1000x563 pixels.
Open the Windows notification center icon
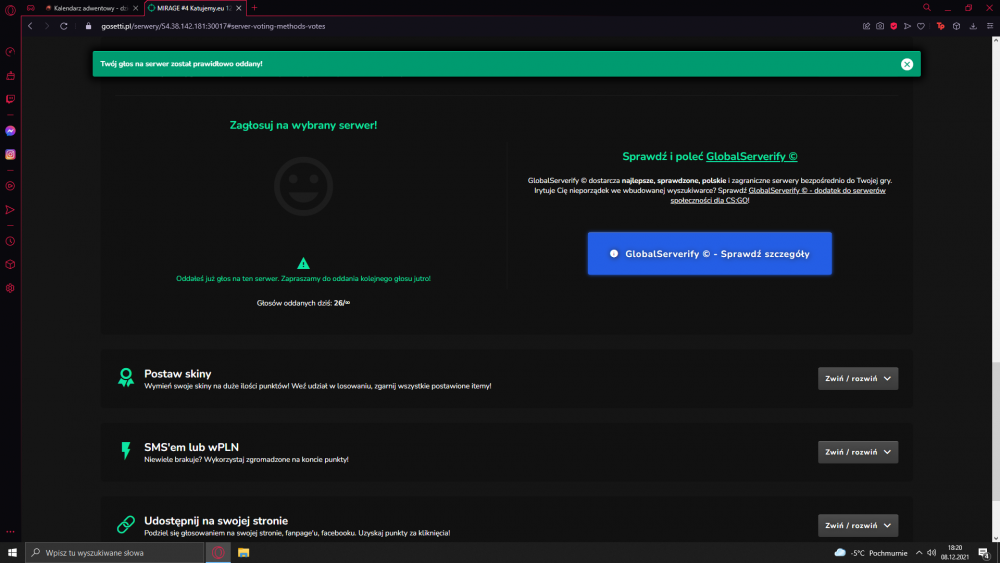984,553
